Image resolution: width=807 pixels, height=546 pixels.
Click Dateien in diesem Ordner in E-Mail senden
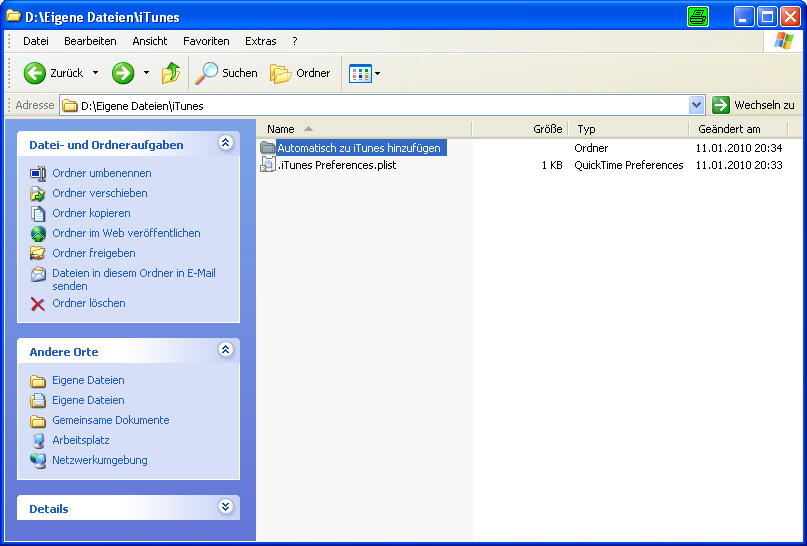coord(134,279)
